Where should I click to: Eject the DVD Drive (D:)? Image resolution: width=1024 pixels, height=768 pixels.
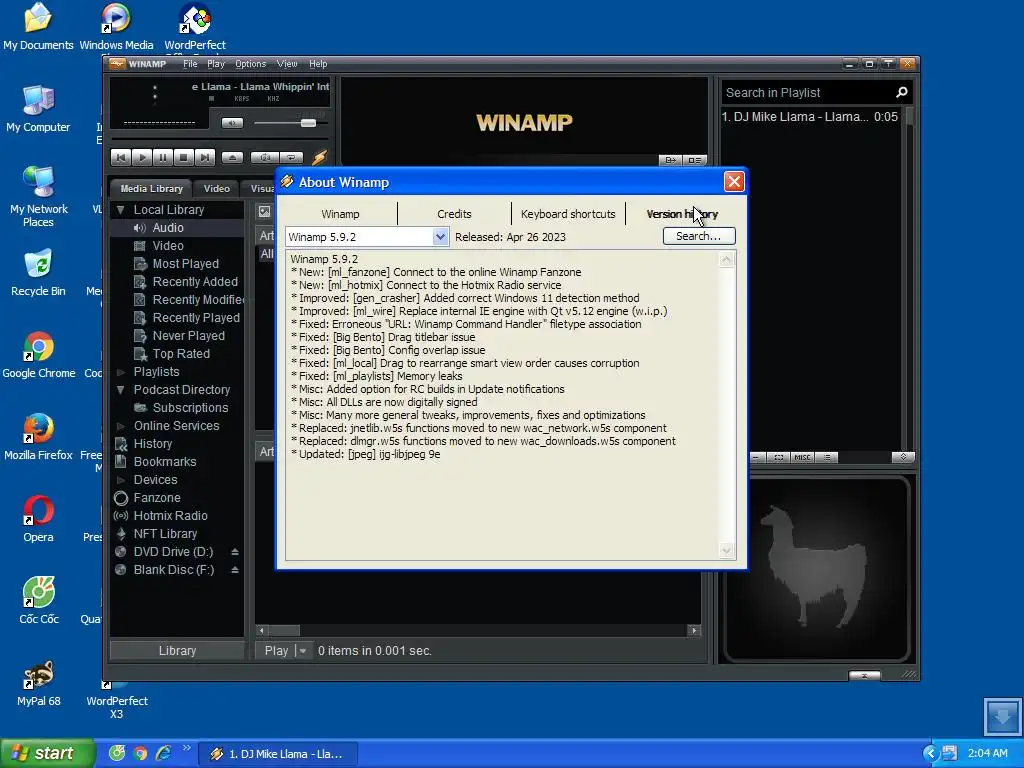(234, 552)
